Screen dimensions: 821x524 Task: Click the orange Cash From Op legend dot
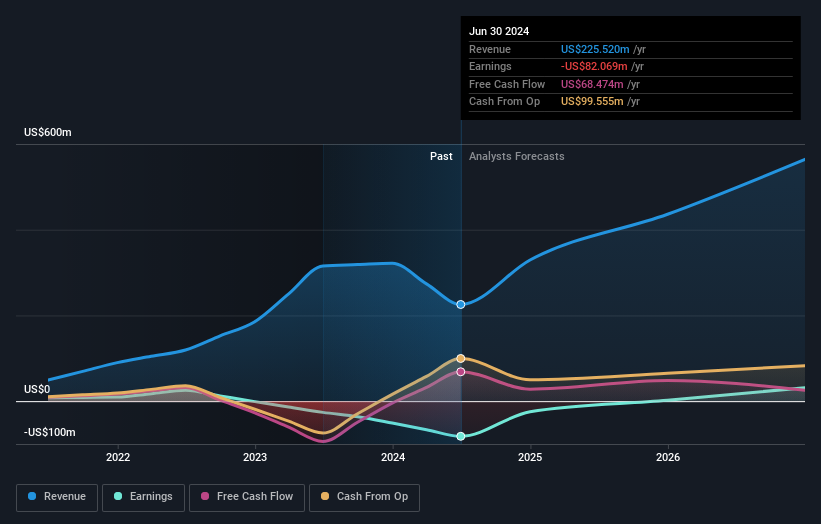(325, 496)
